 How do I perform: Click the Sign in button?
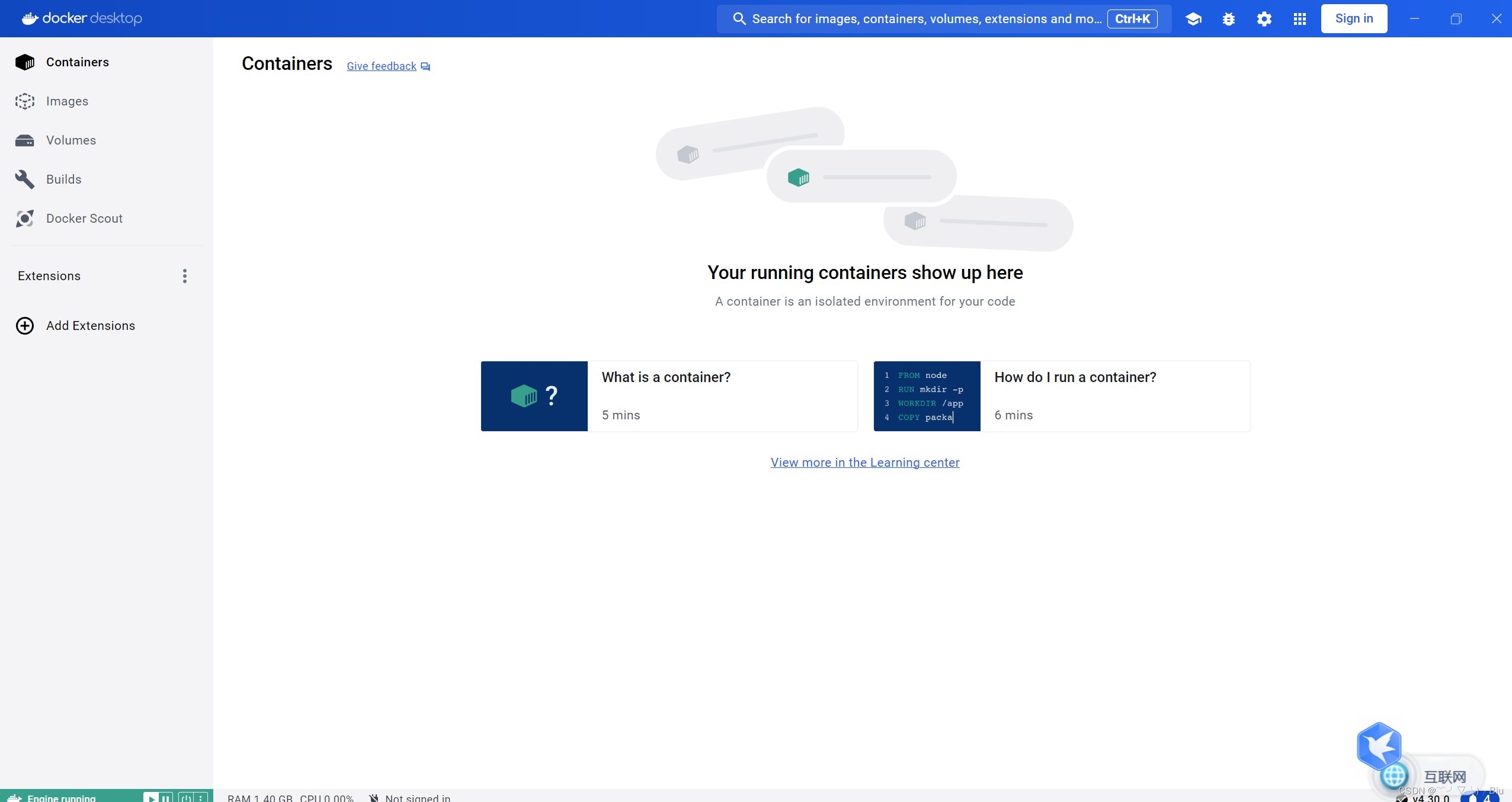(1354, 19)
